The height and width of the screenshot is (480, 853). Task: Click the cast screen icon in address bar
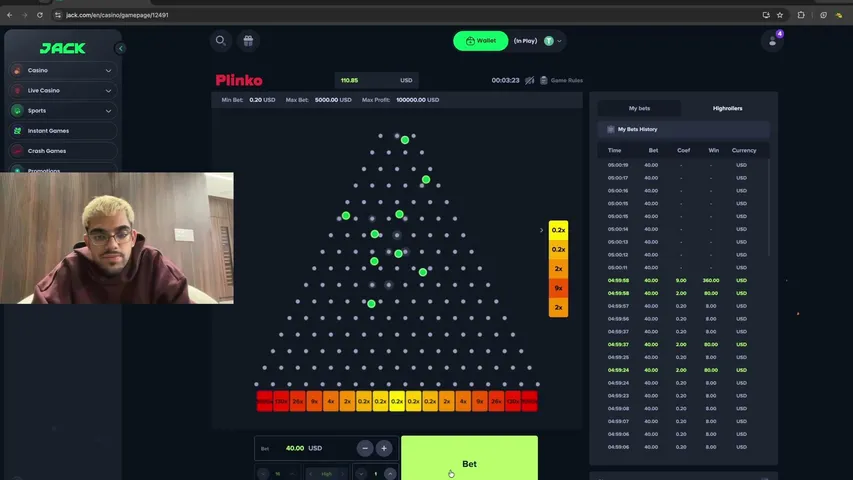[x=766, y=15]
